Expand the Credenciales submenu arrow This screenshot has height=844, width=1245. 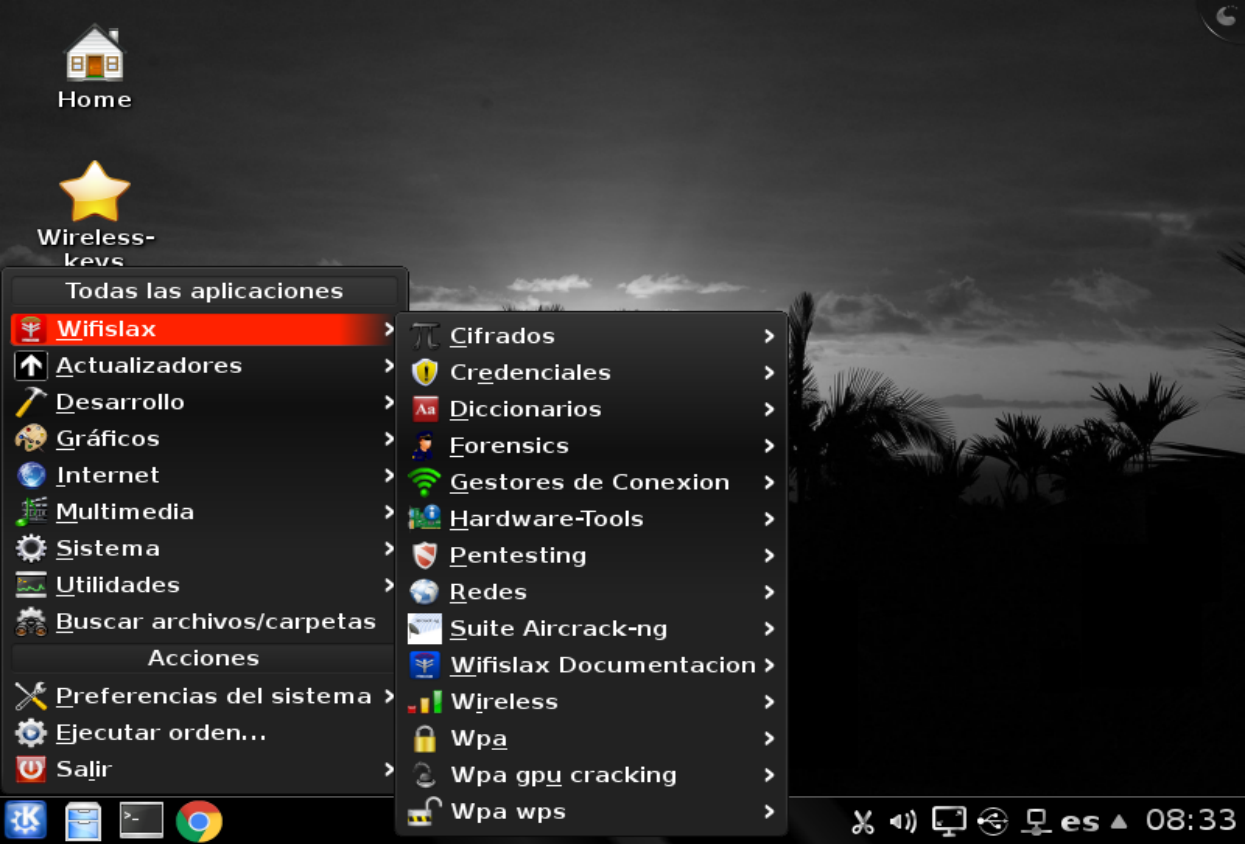[769, 372]
